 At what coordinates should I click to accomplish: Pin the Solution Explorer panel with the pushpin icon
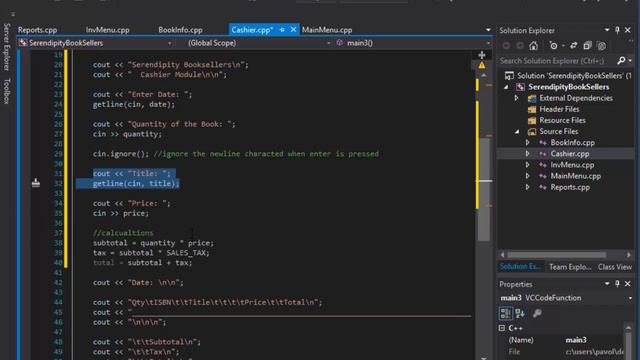point(617,30)
